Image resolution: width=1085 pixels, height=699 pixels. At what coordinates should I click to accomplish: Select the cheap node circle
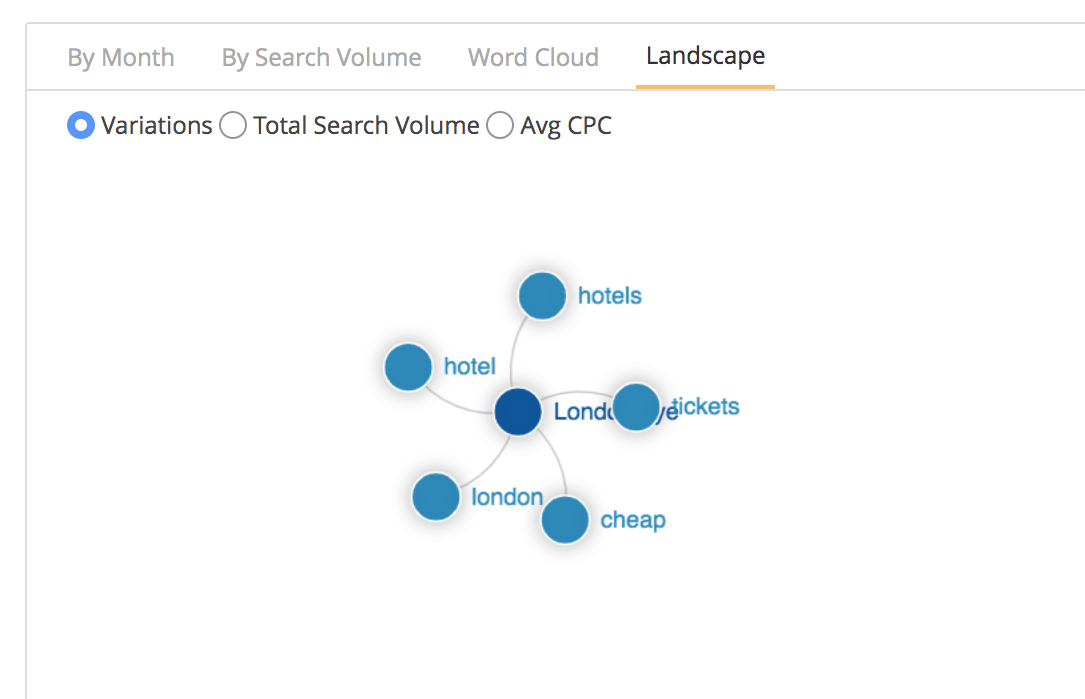pos(565,520)
